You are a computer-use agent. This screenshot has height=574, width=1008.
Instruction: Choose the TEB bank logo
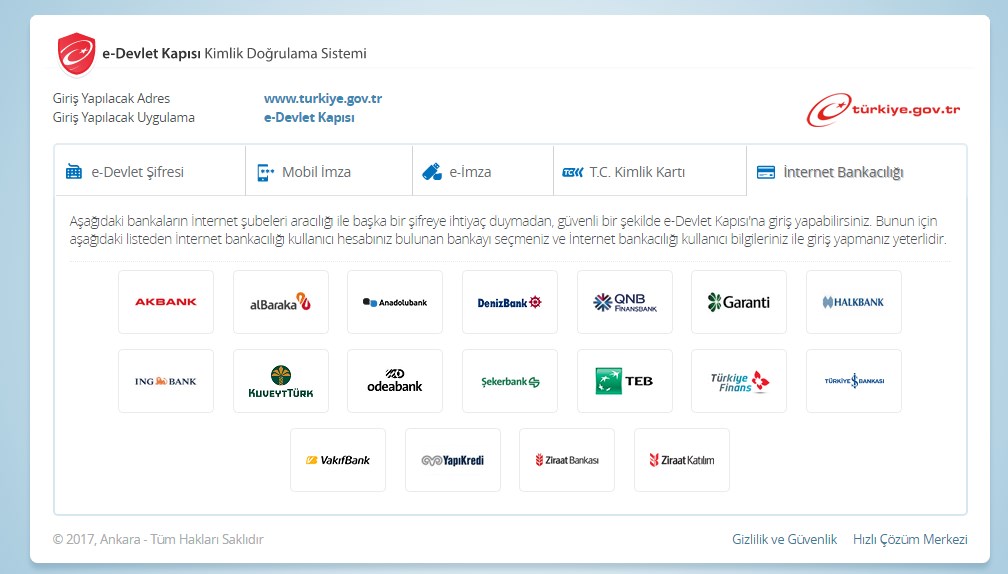[x=625, y=381]
